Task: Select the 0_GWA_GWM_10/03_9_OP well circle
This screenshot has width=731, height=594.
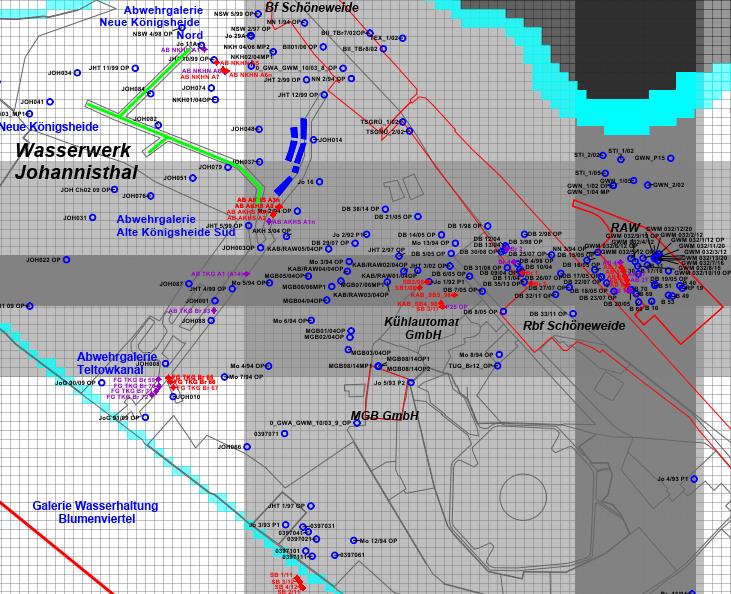Action: [x=357, y=423]
